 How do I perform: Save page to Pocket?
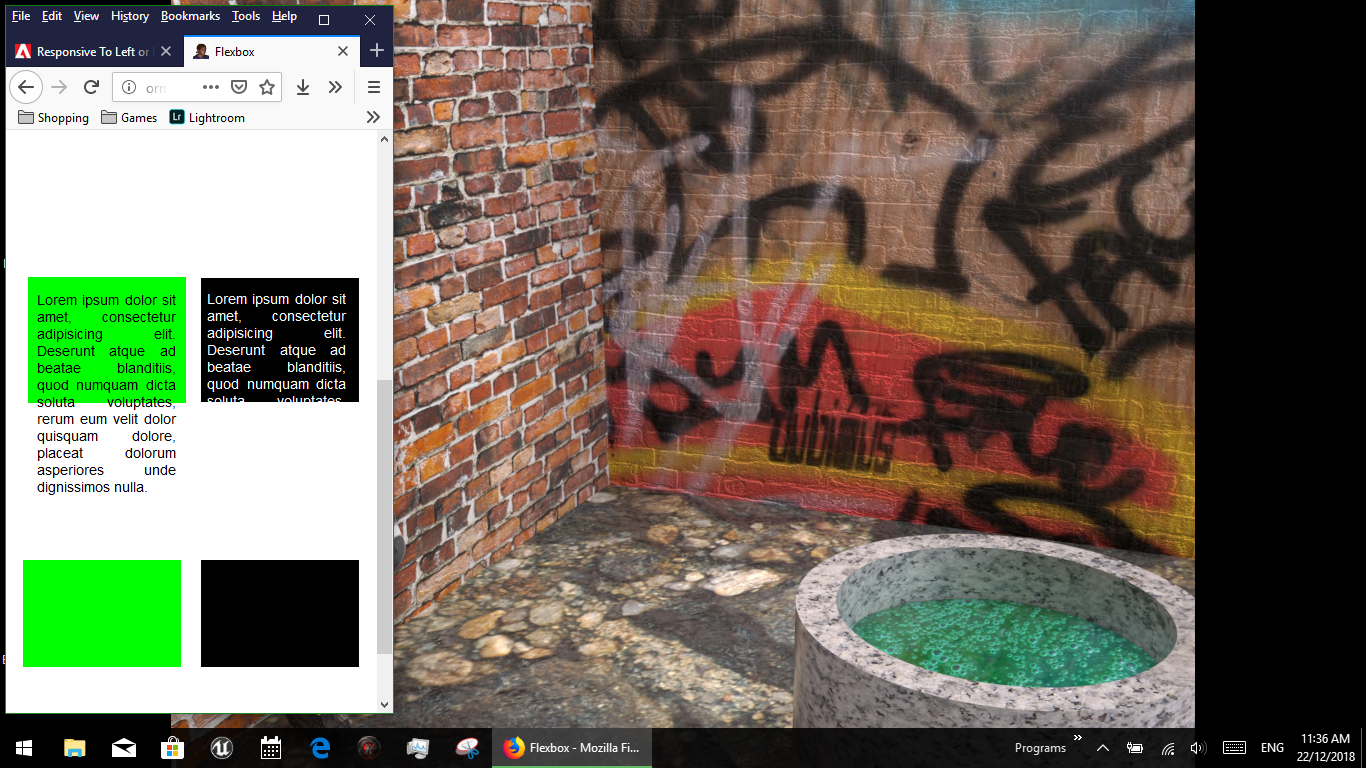(x=239, y=87)
